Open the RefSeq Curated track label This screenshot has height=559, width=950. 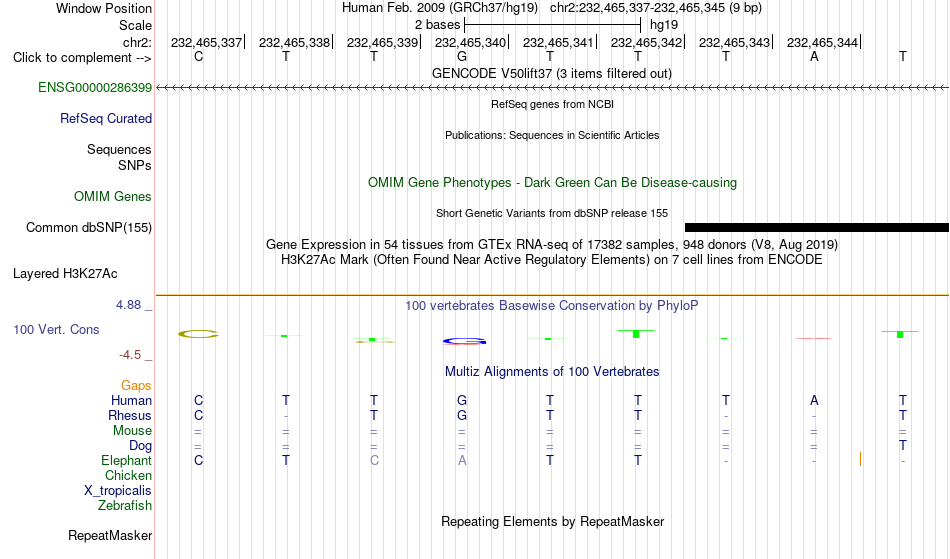105,119
